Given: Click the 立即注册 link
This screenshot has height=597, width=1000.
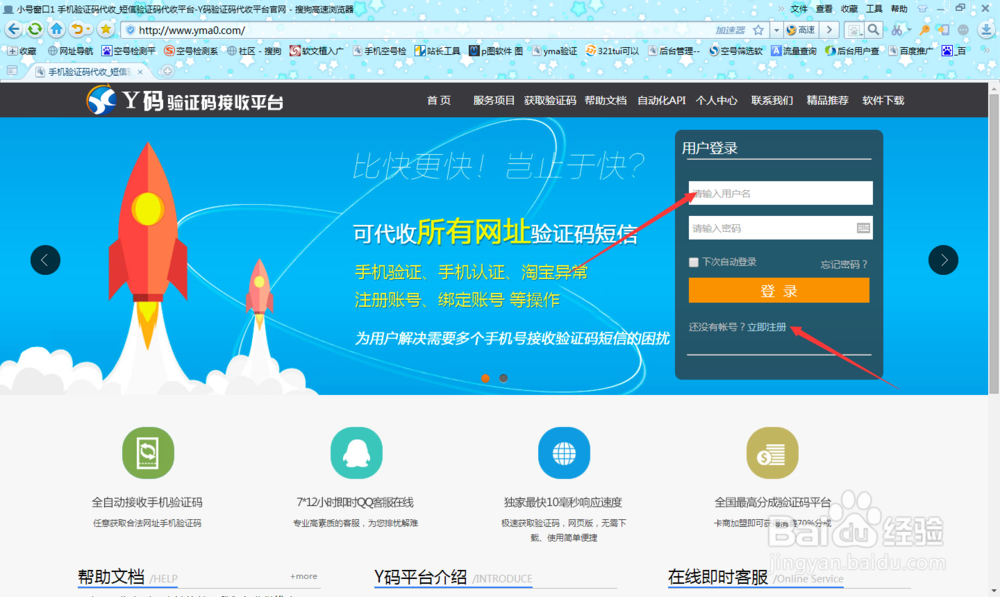Looking at the screenshot, I should pyautogui.click(x=767, y=327).
